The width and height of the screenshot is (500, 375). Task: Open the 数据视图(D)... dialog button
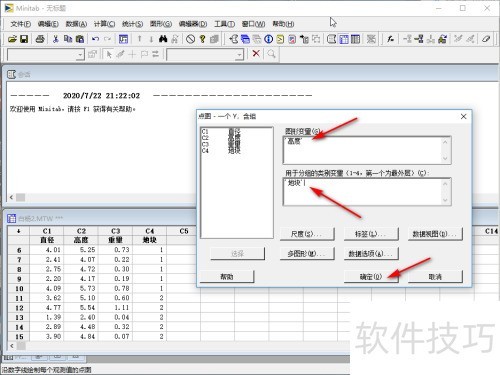(x=435, y=234)
